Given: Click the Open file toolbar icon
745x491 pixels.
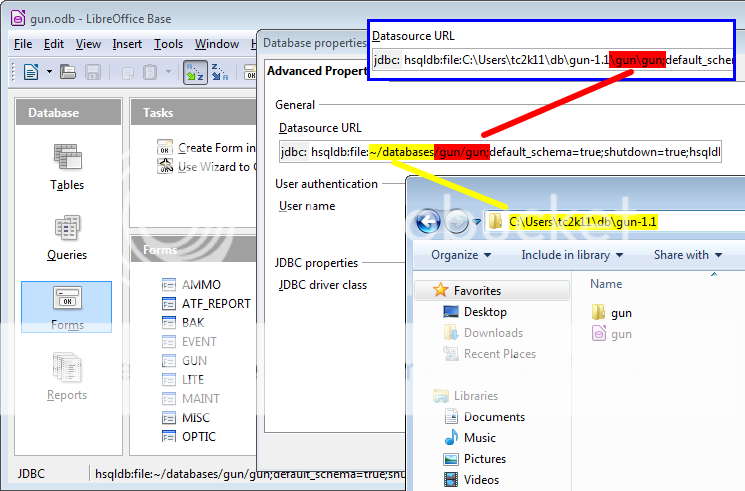Looking at the screenshot, I should 68,72.
